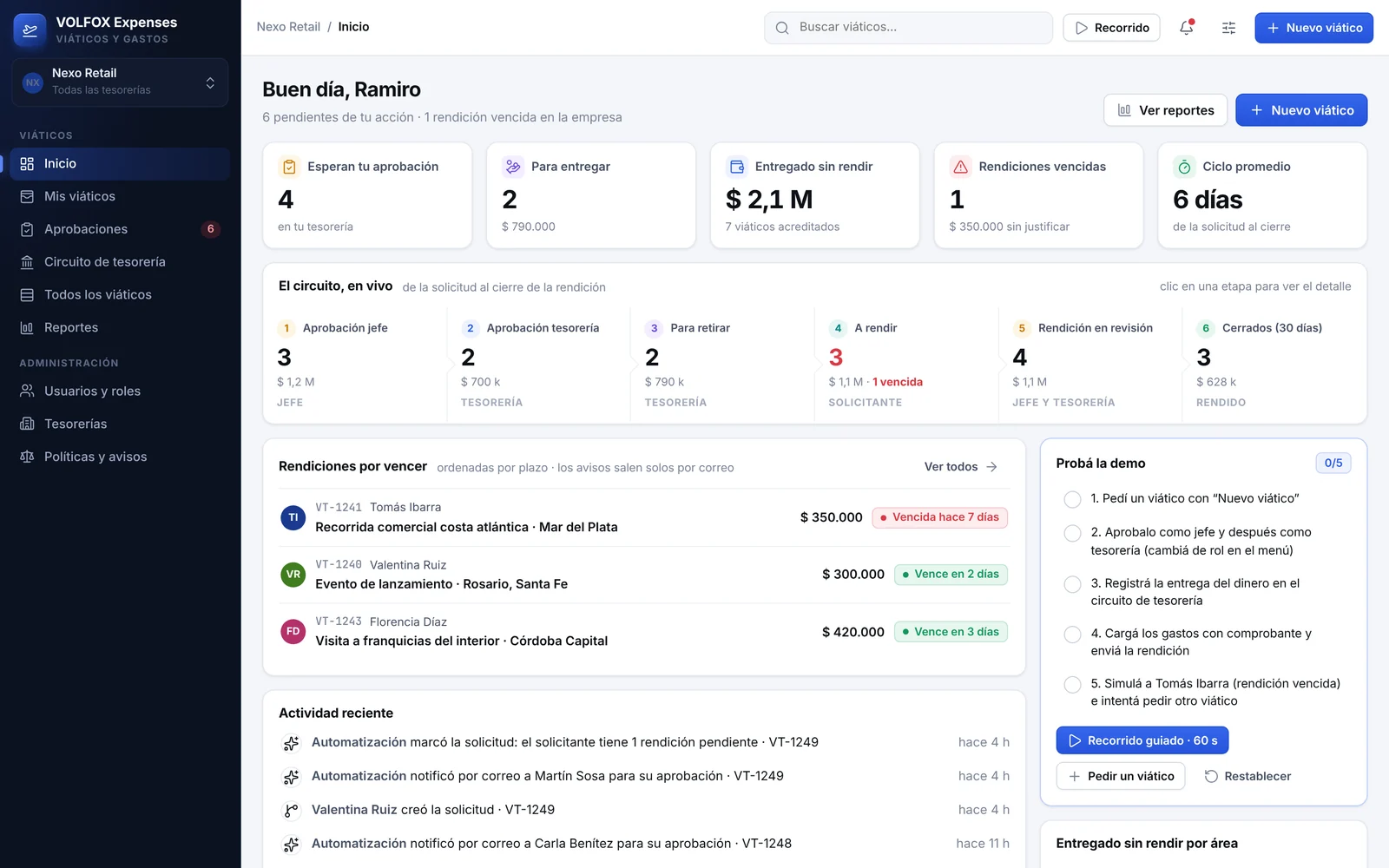1389x868 pixels.
Task: Click automation icon beside Martín Sosa notification
Action: (292, 777)
